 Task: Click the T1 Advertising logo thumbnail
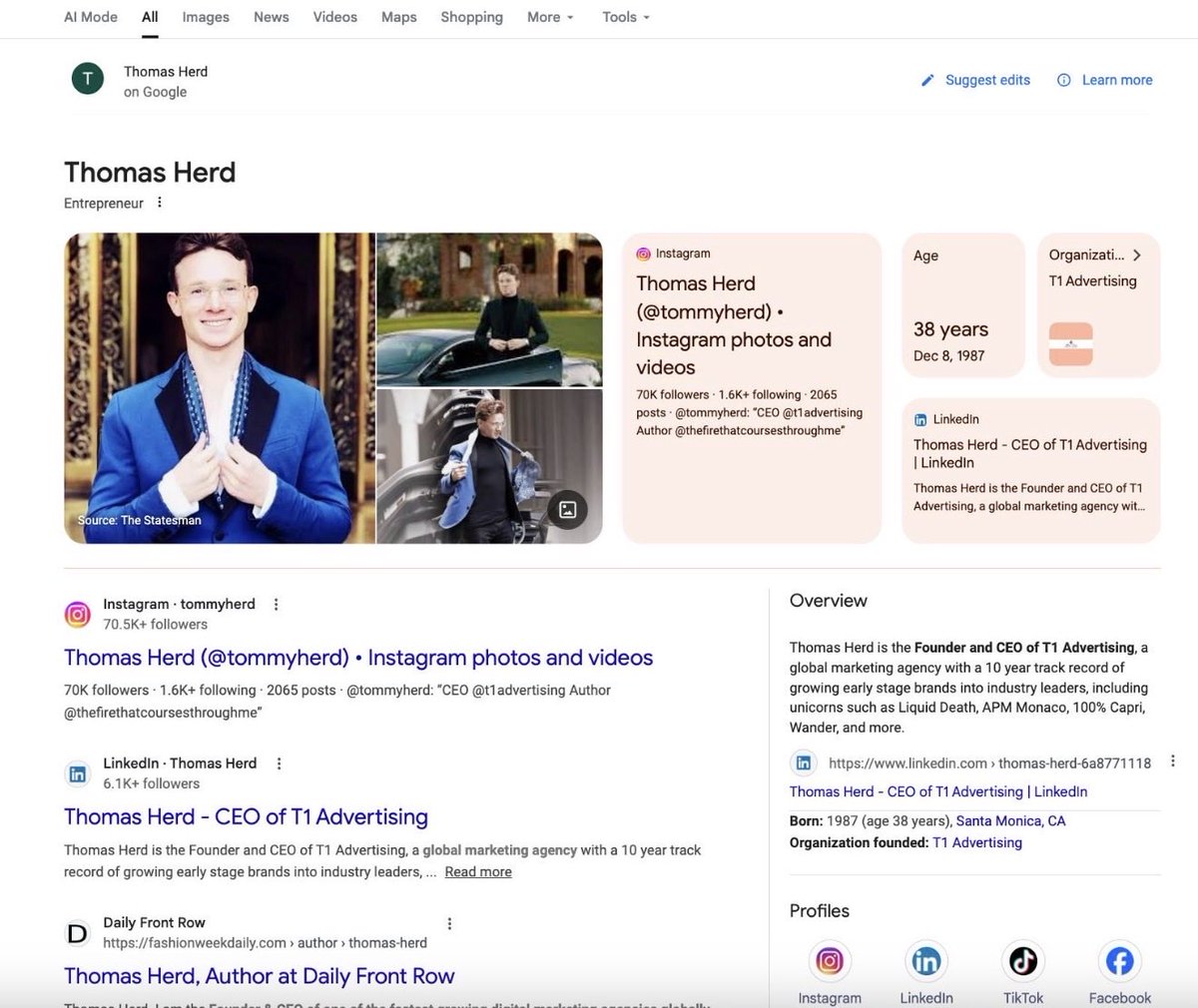[x=1070, y=344]
